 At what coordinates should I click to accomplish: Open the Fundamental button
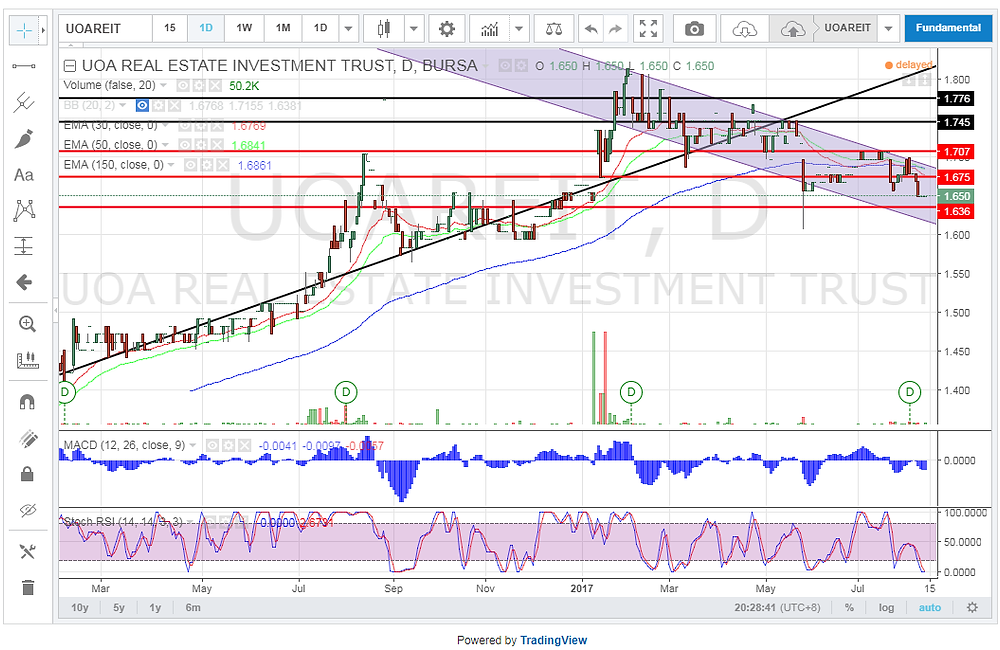coord(948,28)
